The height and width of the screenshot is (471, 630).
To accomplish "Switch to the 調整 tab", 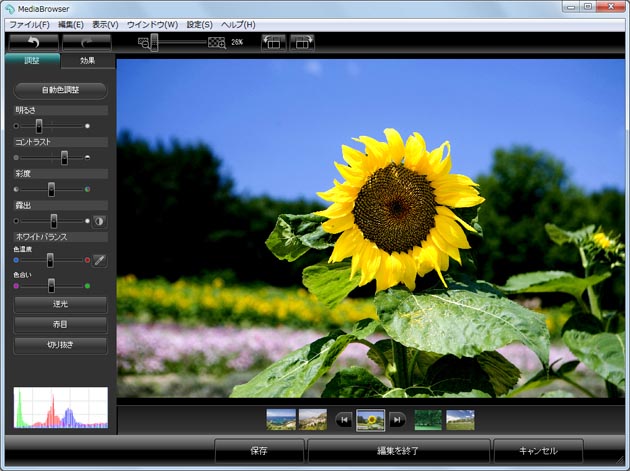I will coord(32,61).
